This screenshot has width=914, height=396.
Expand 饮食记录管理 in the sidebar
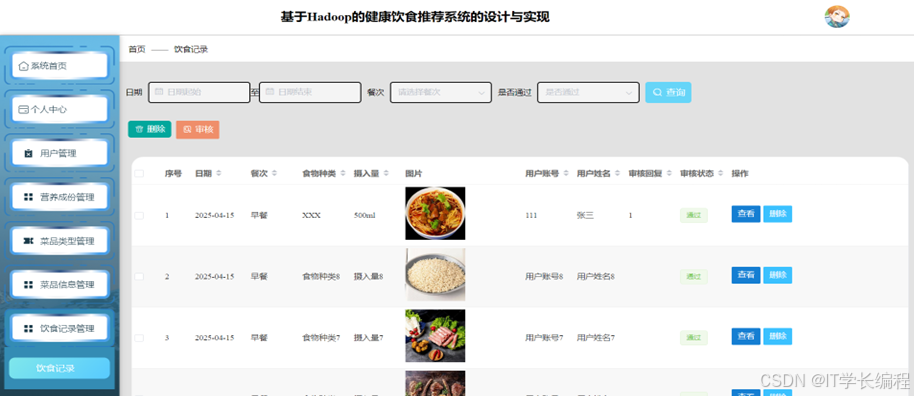click(59, 328)
